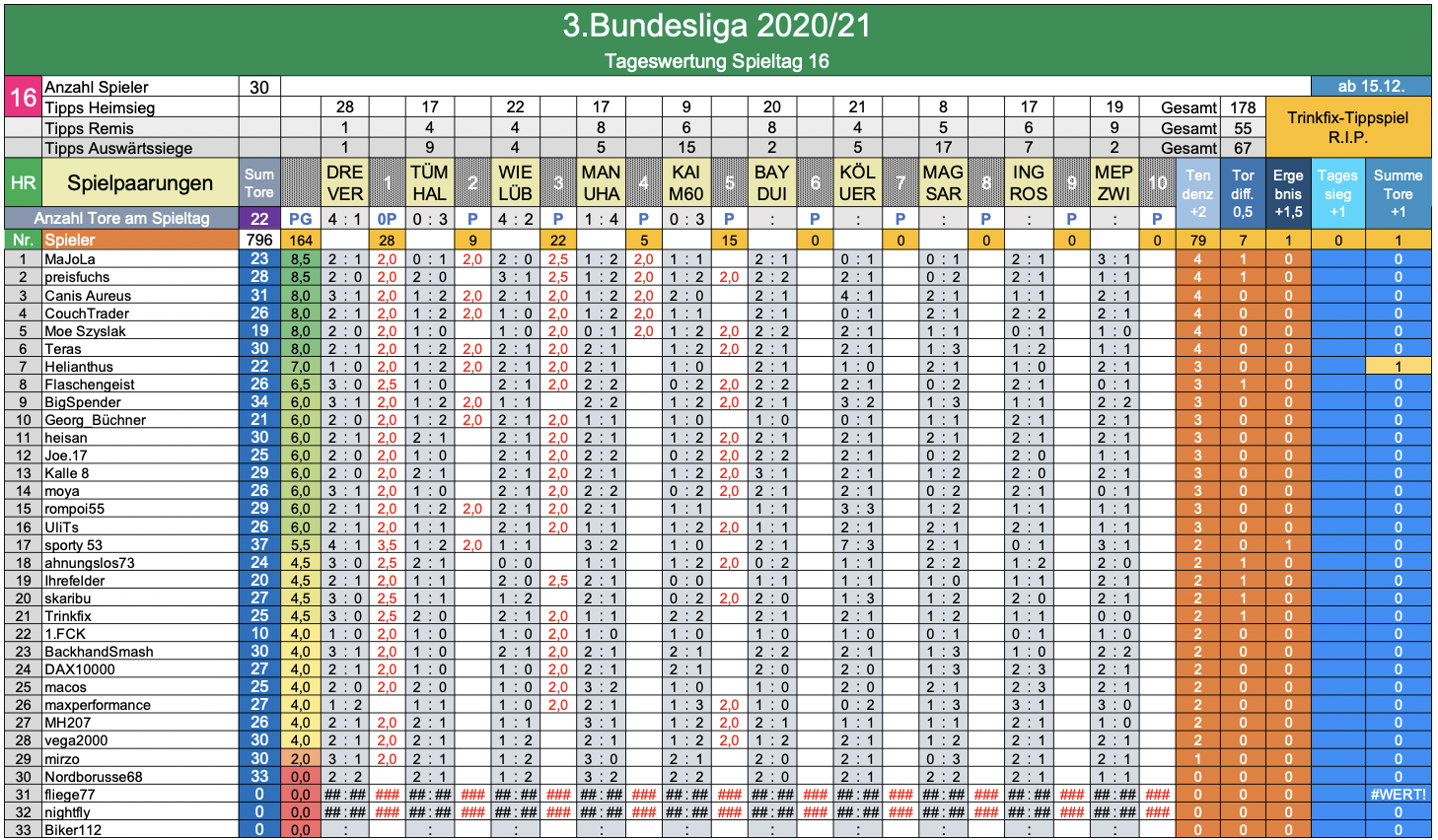Click player name 'Biker112'
The image size is (1438, 840).
73,829
